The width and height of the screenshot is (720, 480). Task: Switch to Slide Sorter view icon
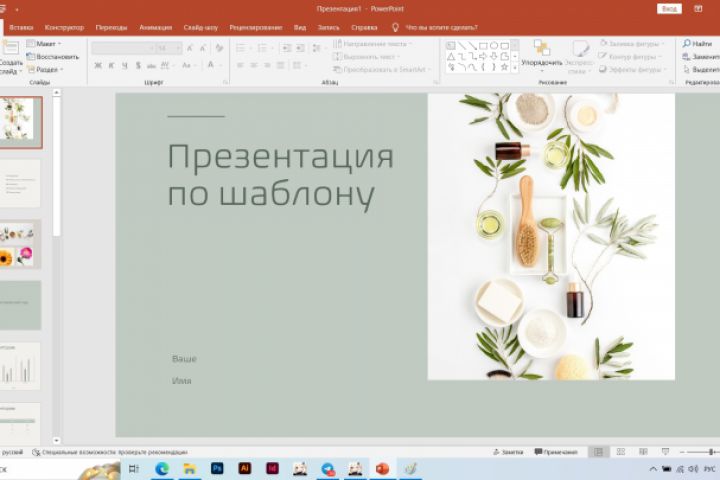point(621,452)
